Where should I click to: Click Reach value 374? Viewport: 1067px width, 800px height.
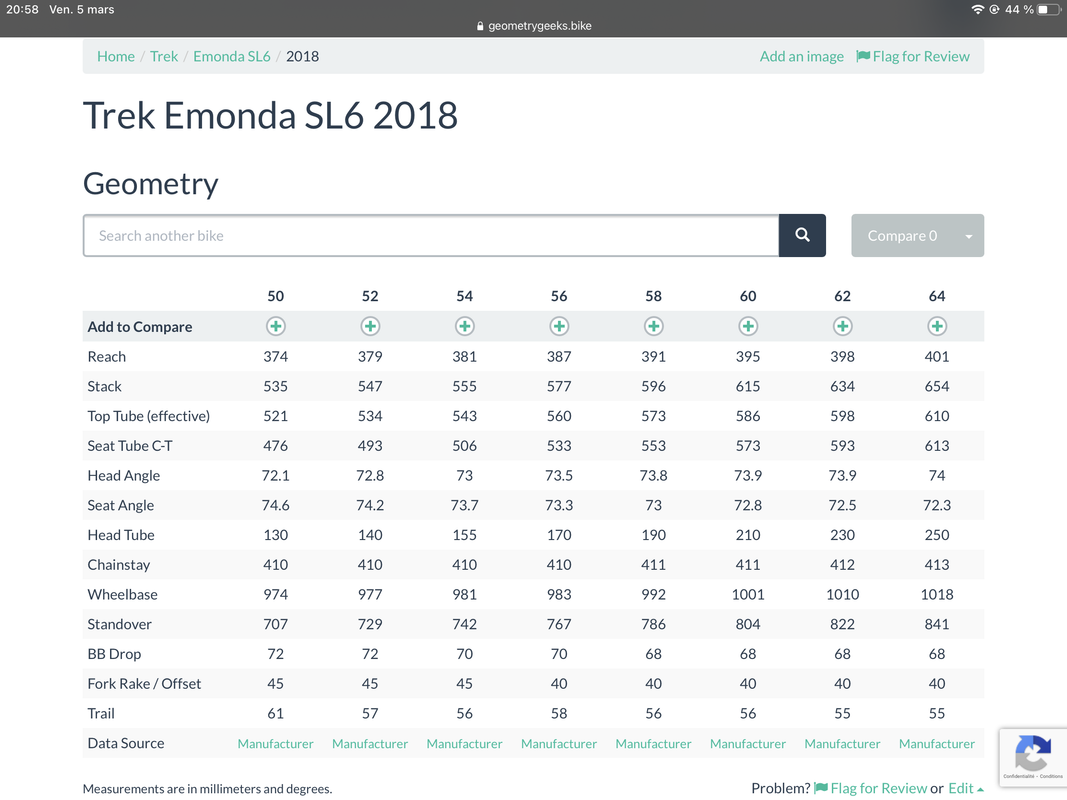276,356
